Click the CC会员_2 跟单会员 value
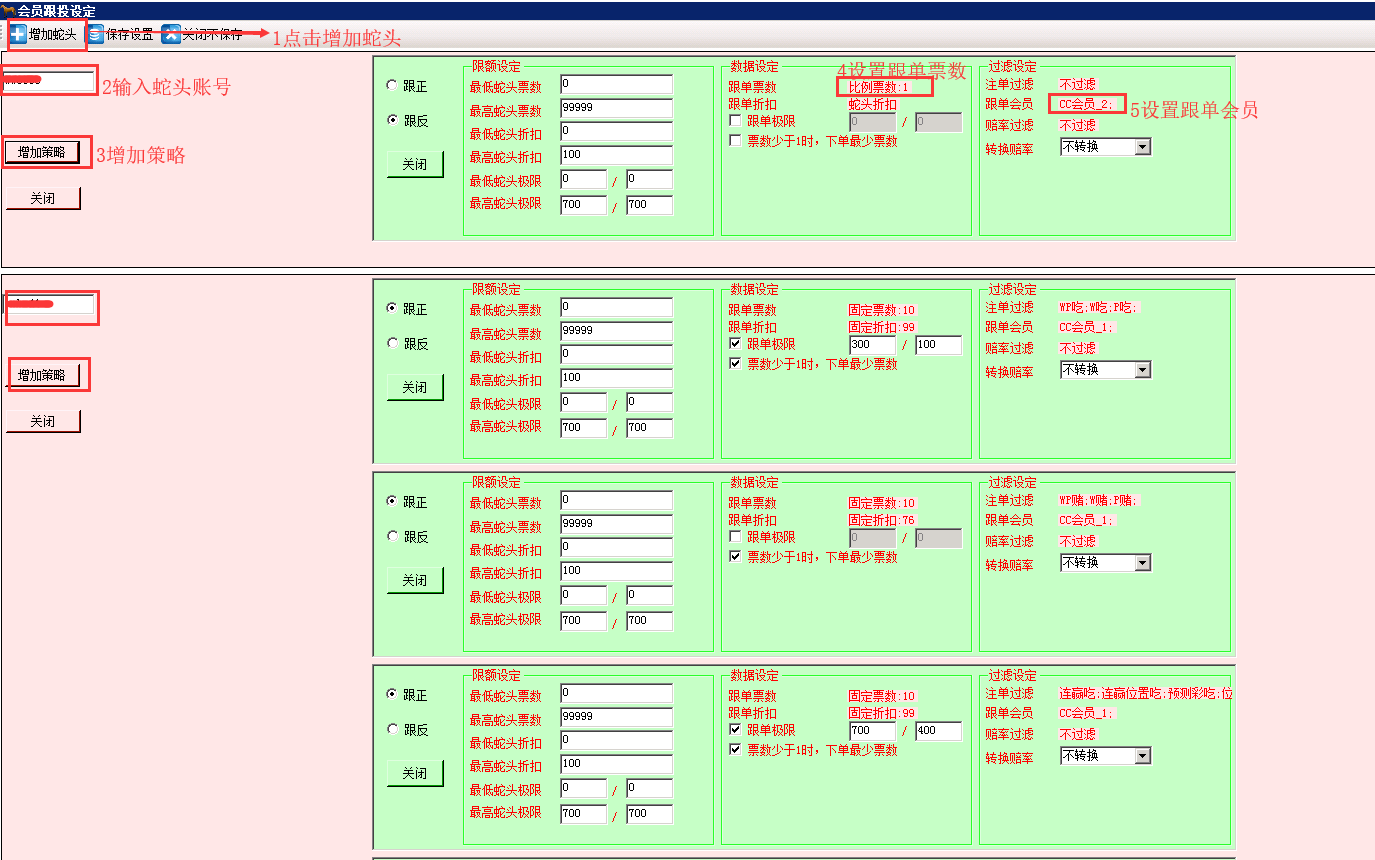The height and width of the screenshot is (860, 1375). click(1086, 104)
